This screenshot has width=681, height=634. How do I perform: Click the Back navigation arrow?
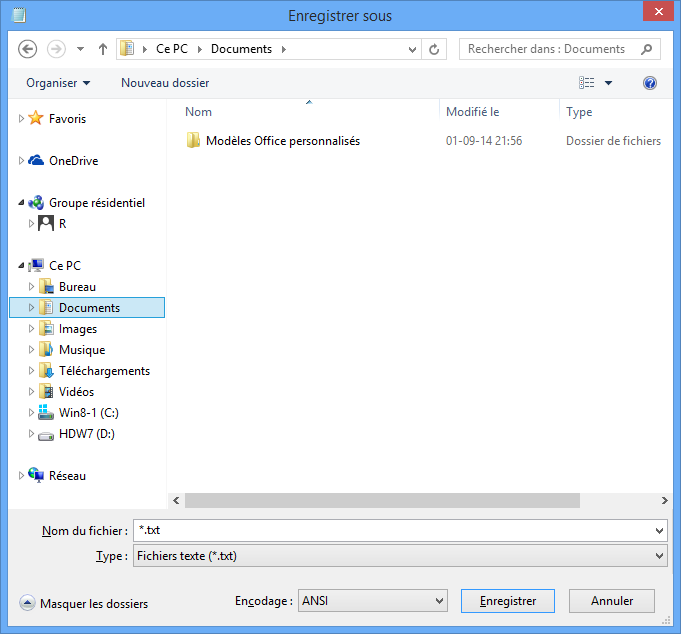point(28,49)
